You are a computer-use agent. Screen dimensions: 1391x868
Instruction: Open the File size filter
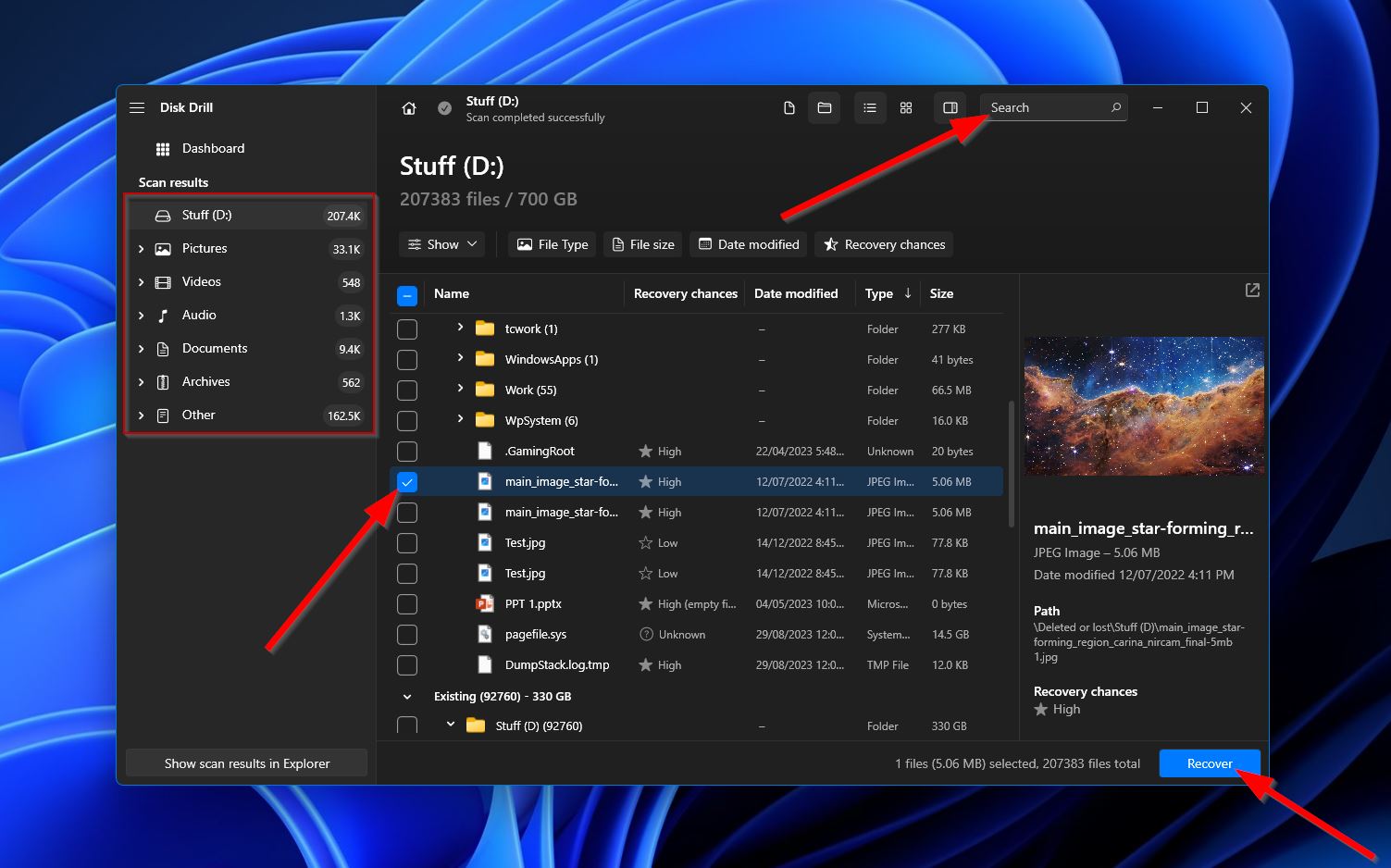(x=643, y=244)
